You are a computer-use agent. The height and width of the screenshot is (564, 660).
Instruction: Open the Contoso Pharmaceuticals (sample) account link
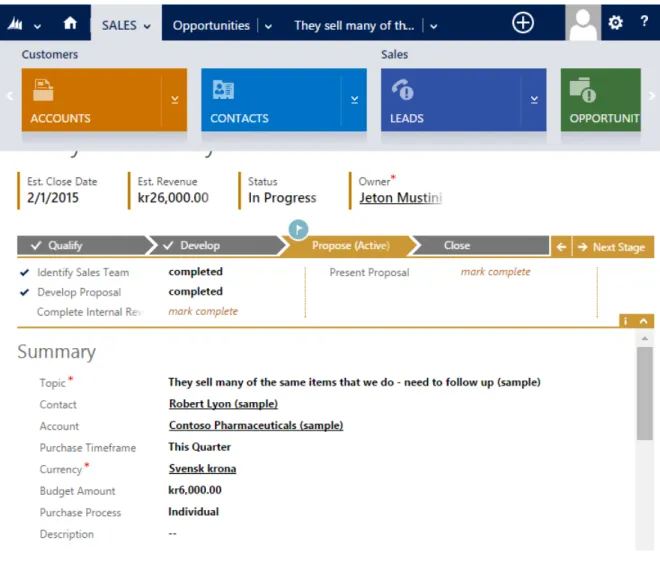[256, 426]
